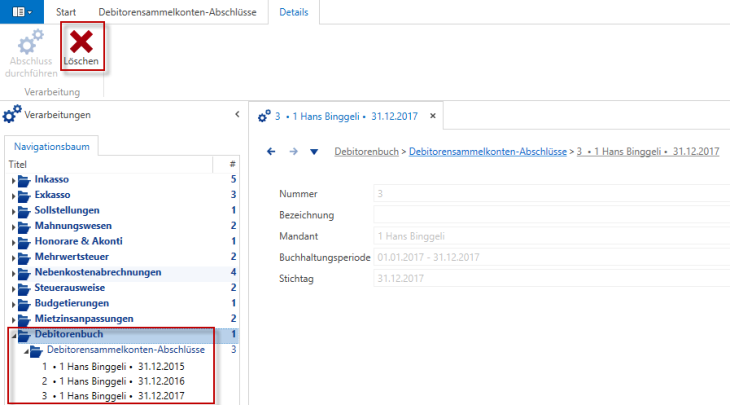Image resolution: width=730 pixels, height=405 pixels.
Task: Click the 3 • 1 Hans Binggeli breadcrumb link
Action: (x=648, y=152)
